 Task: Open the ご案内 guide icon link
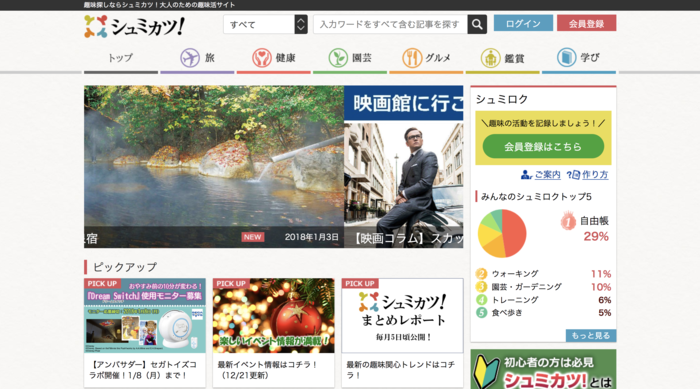click(x=541, y=175)
